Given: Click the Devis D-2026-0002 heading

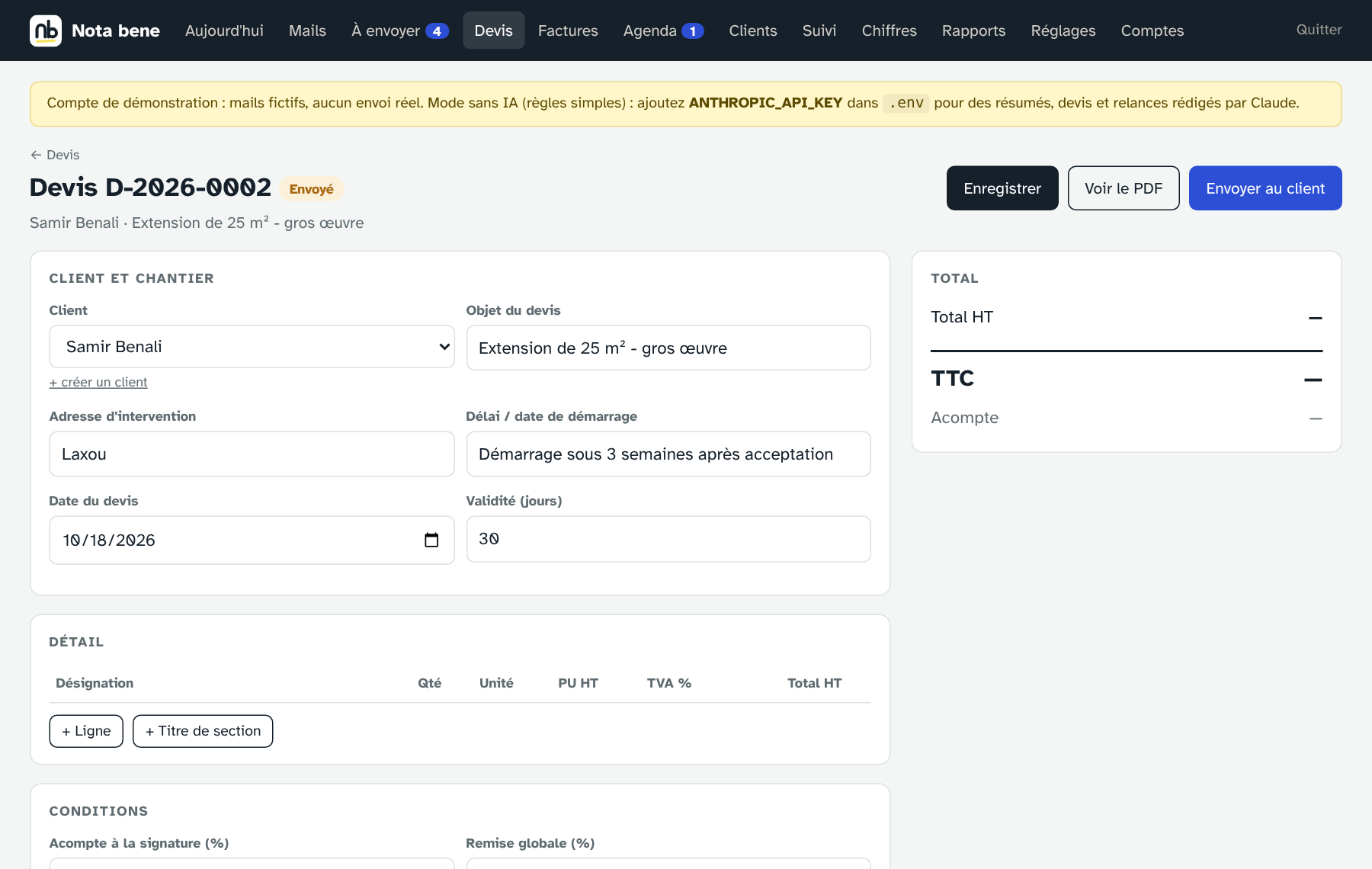Looking at the screenshot, I should [x=150, y=188].
